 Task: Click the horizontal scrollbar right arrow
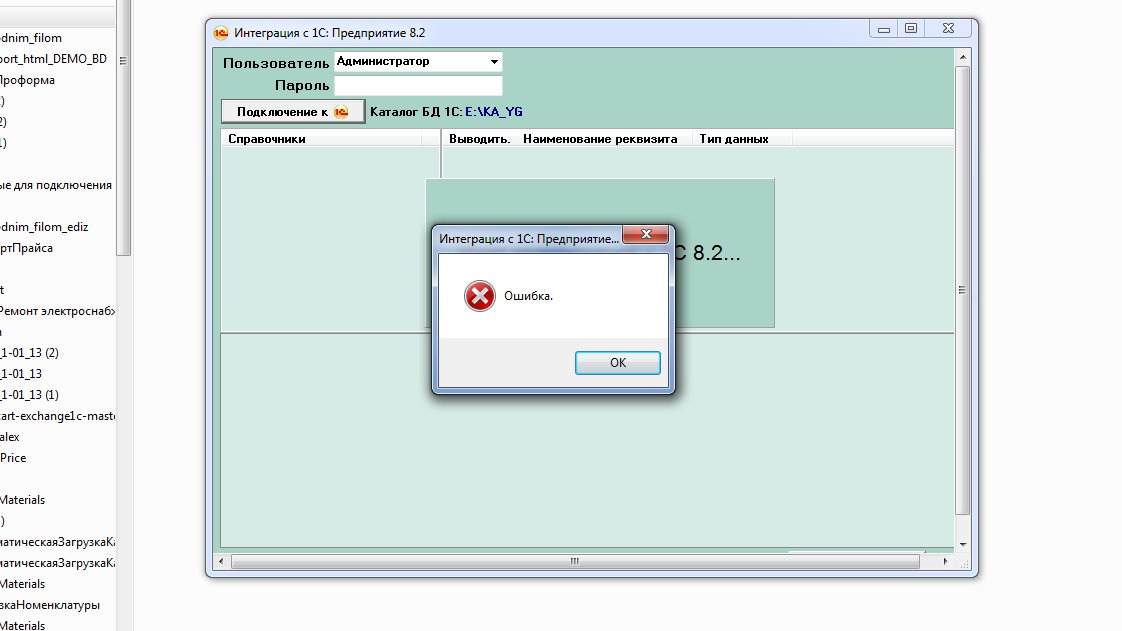[946, 562]
